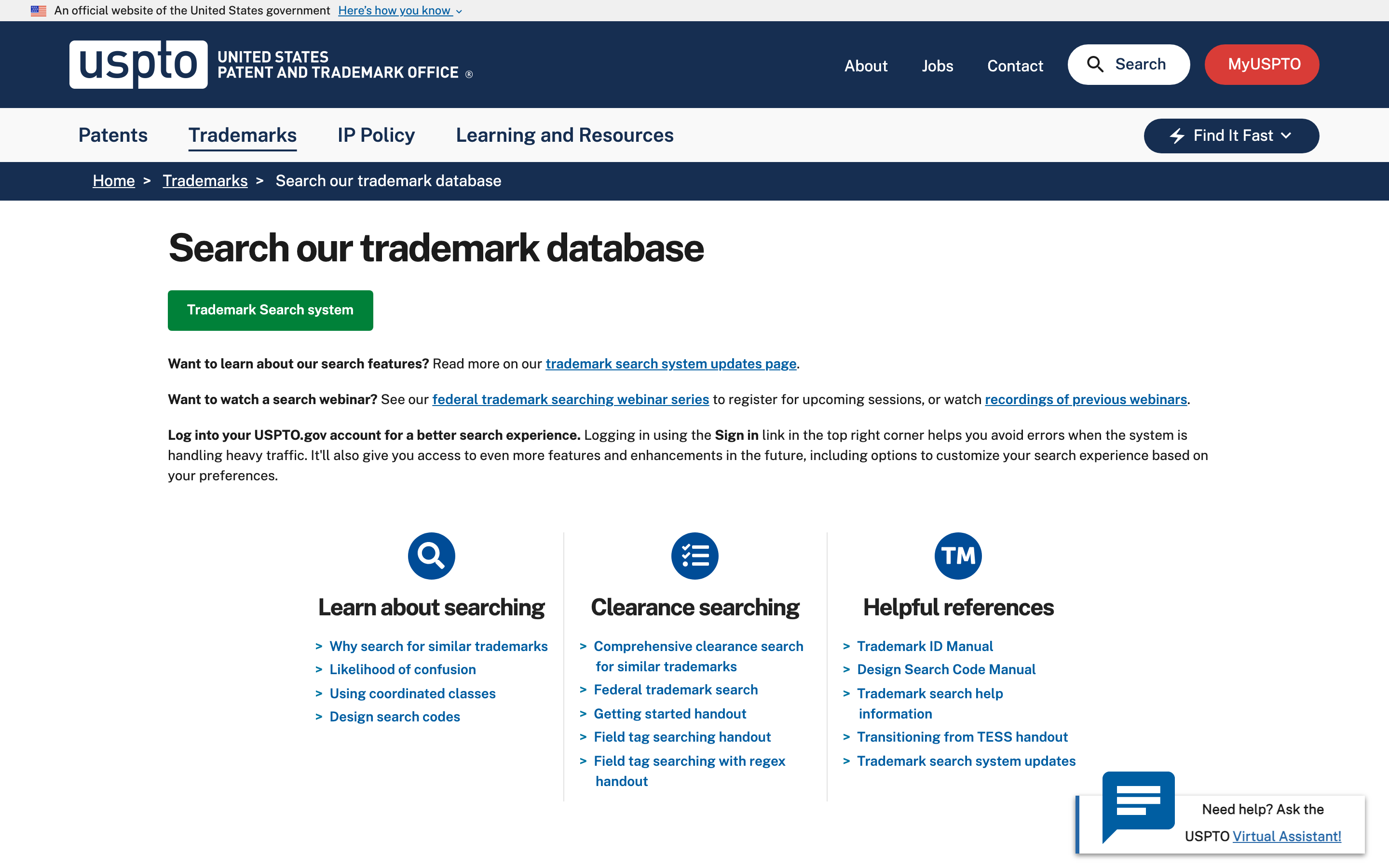This screenshot has width=1389, height=868.
Task: Open Field tag searching with regex handout
Action: click(689, 771)
